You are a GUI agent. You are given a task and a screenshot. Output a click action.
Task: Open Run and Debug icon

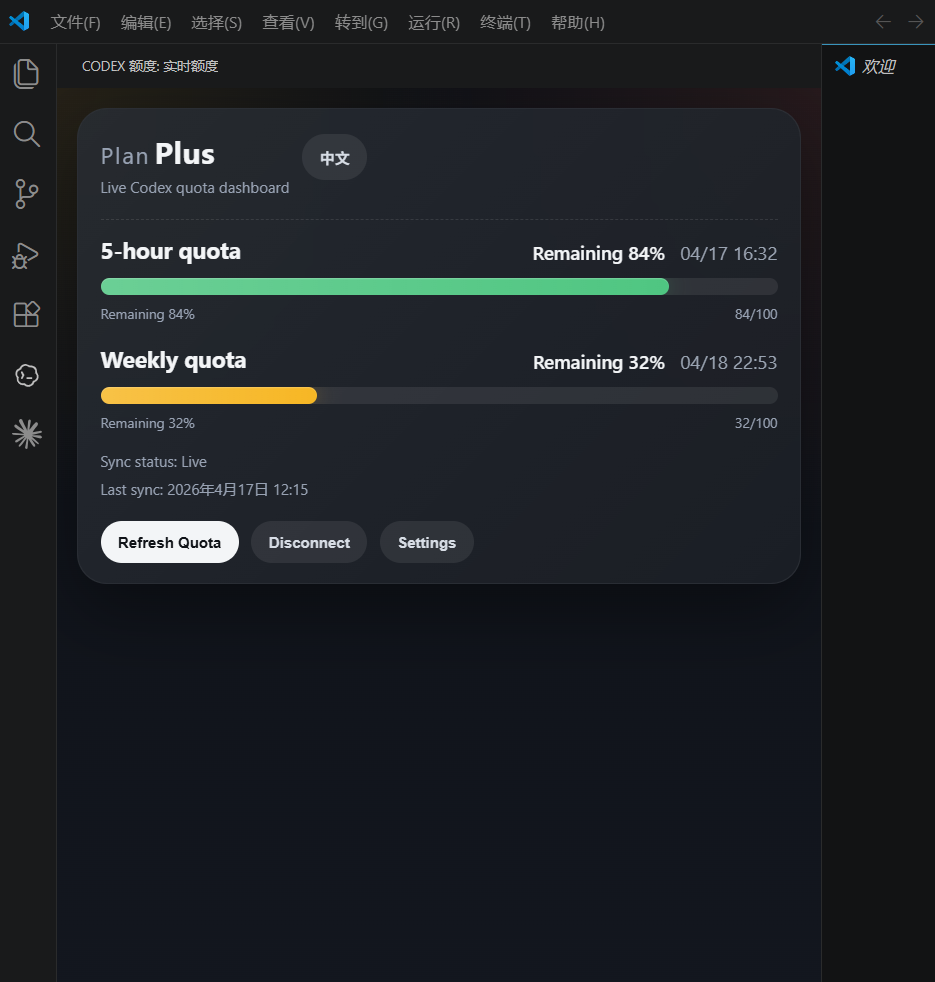(x=26, y=255)
